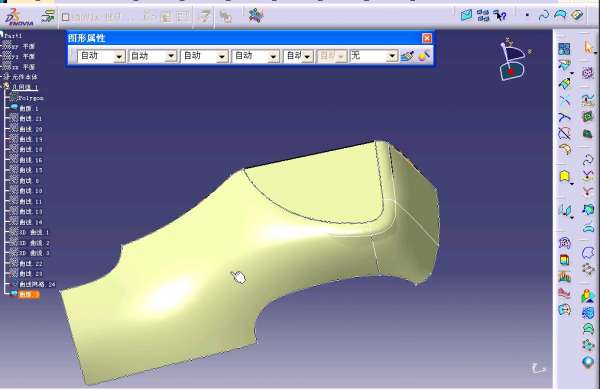Select the arrow selection tool in right toolbar
Screen dimensions: 600x389
point(588,47)
